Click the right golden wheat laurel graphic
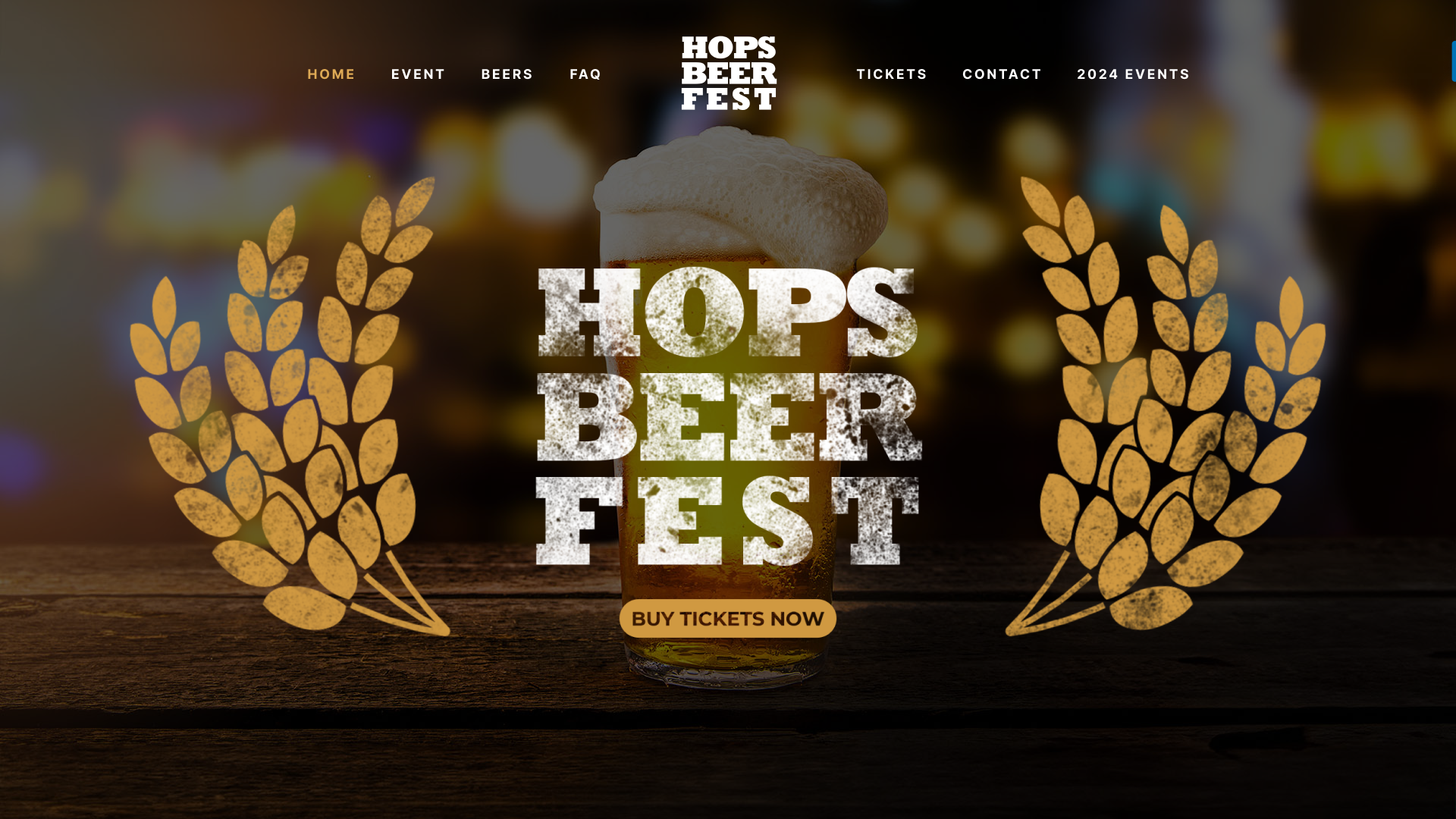This screenshot has width=1456, height=819. pos(1166,406)
